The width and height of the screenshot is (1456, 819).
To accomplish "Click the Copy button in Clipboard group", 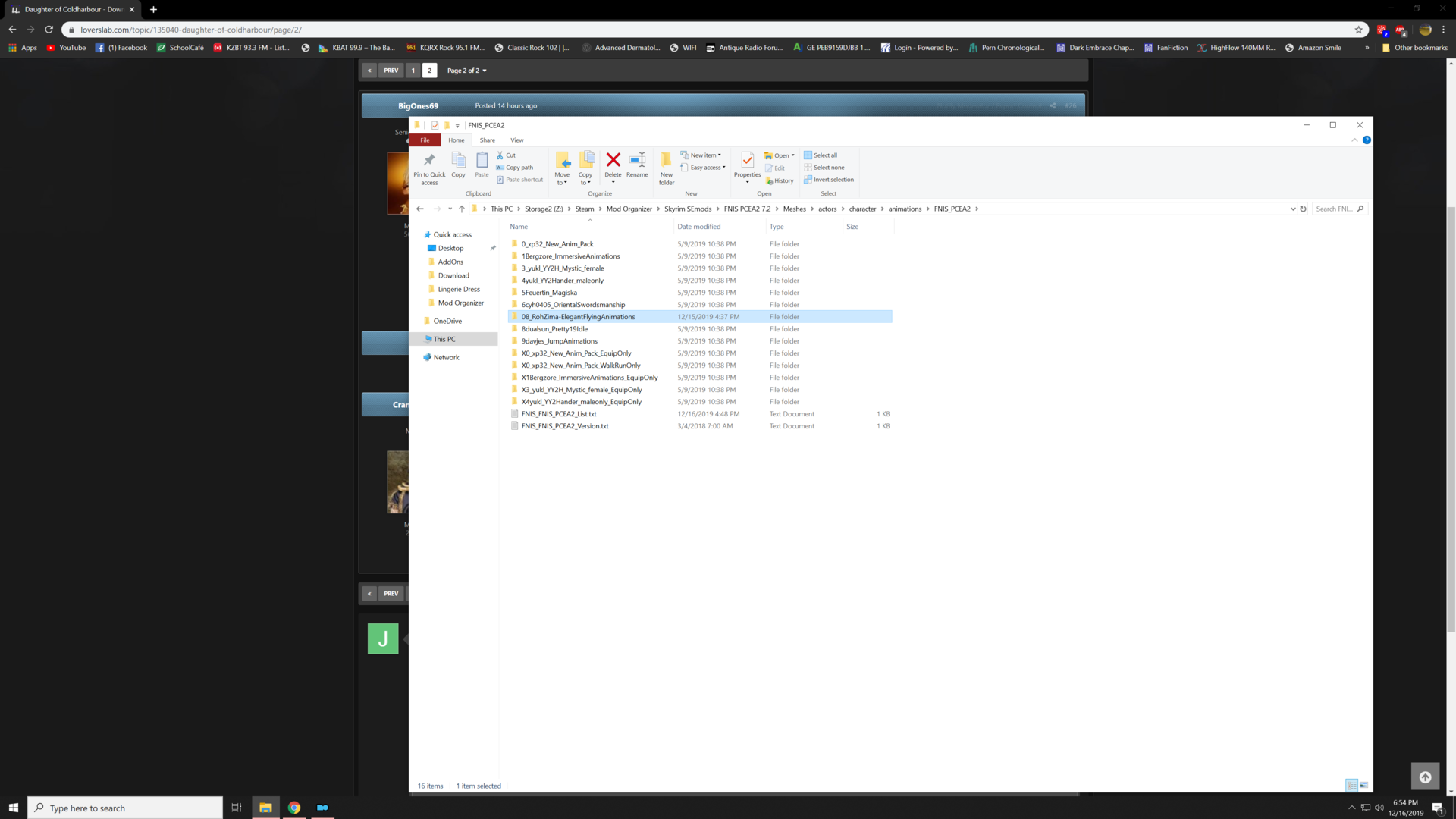I will 458,165.
